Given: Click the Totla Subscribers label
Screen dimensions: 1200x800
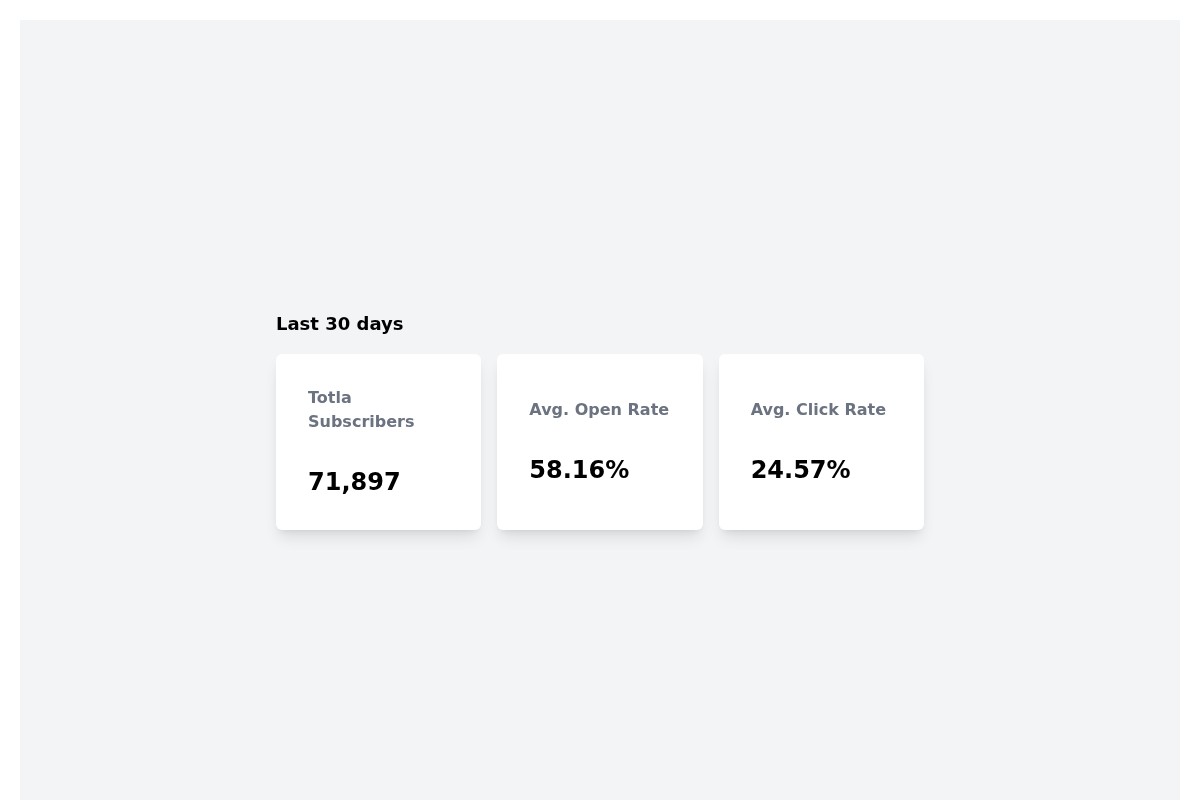Looking at the screenshot, I should tap(361, 409).
